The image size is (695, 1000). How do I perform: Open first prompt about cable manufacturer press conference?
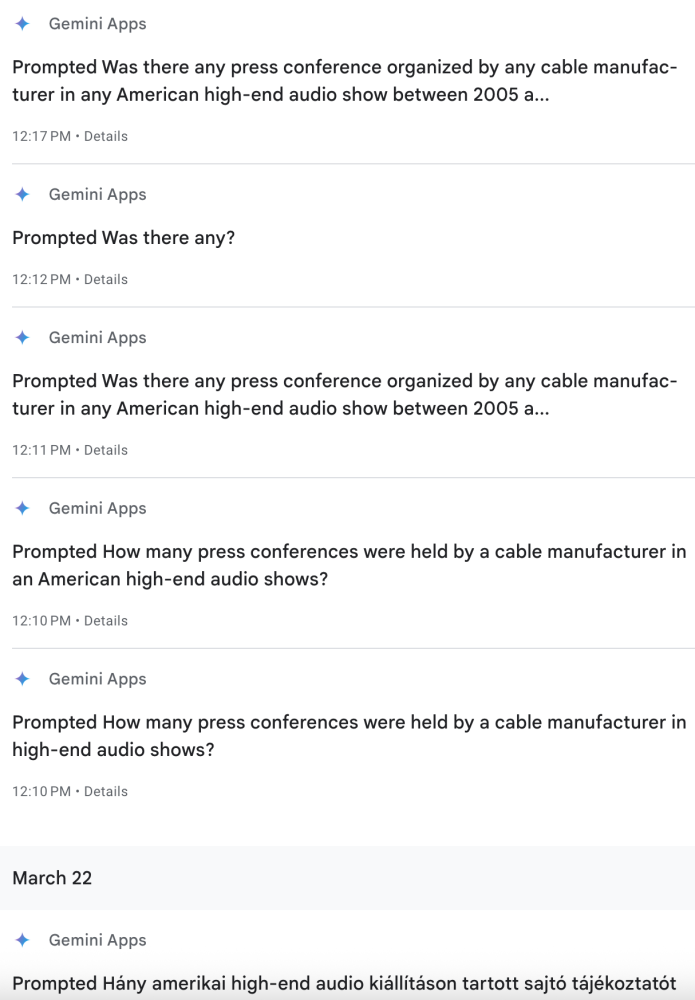click(x=345, y=81)
